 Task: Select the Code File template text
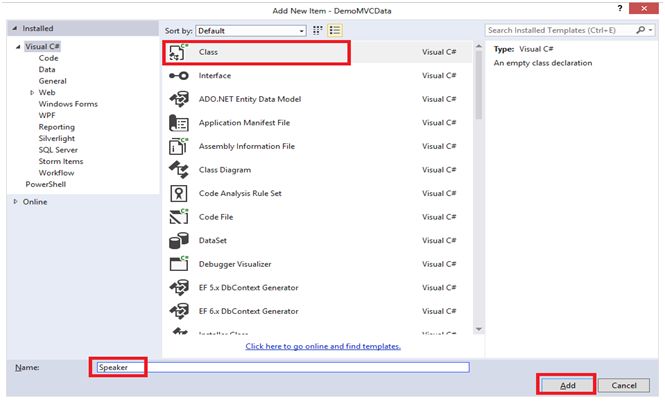click(x=216, y=217)
